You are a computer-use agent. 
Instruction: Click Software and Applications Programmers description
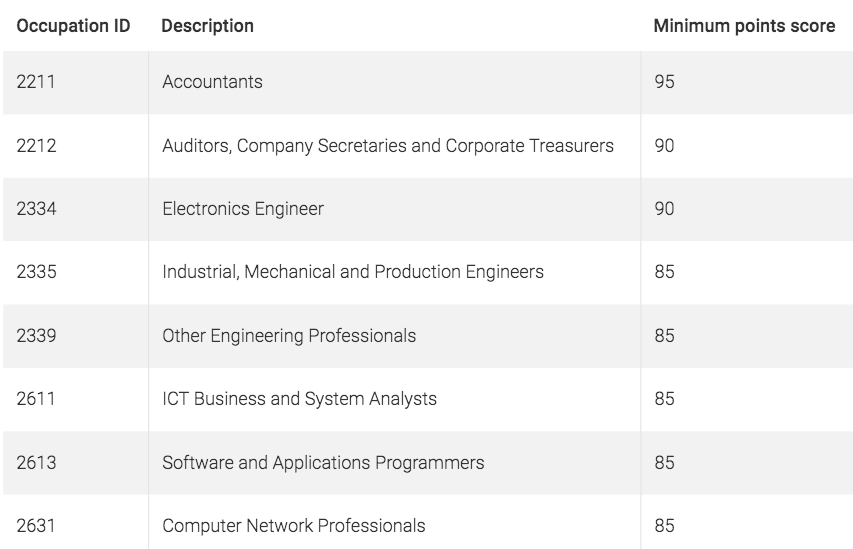pos(323,462)
